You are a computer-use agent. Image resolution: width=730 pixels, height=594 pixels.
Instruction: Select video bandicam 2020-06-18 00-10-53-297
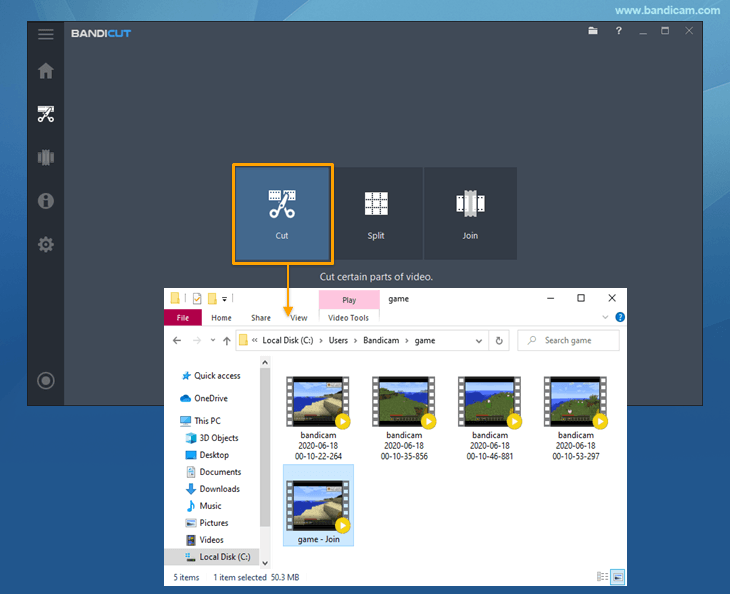[x=575, y=418]
